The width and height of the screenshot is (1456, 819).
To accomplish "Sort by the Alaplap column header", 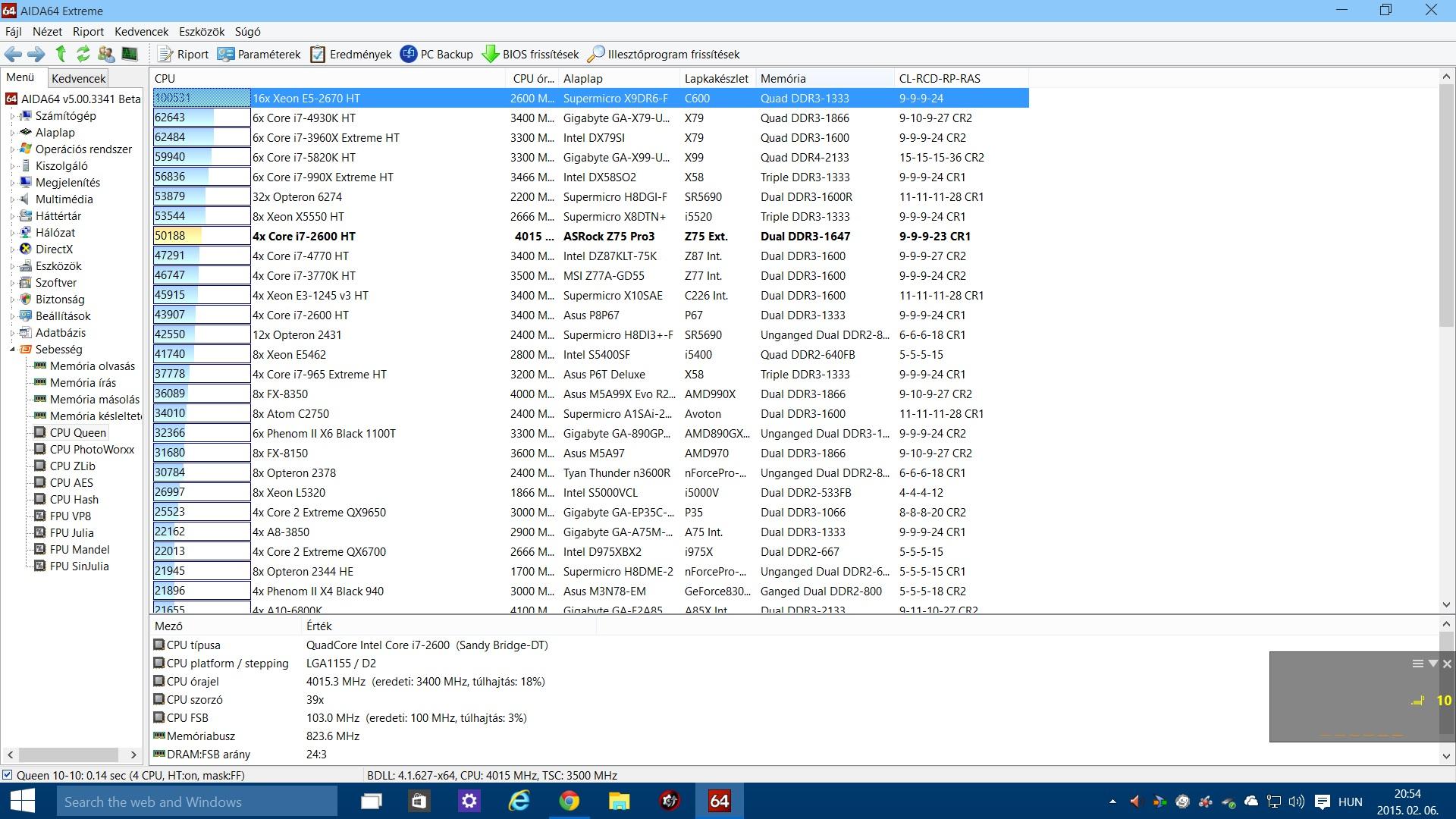I will (x=618, y=78).
